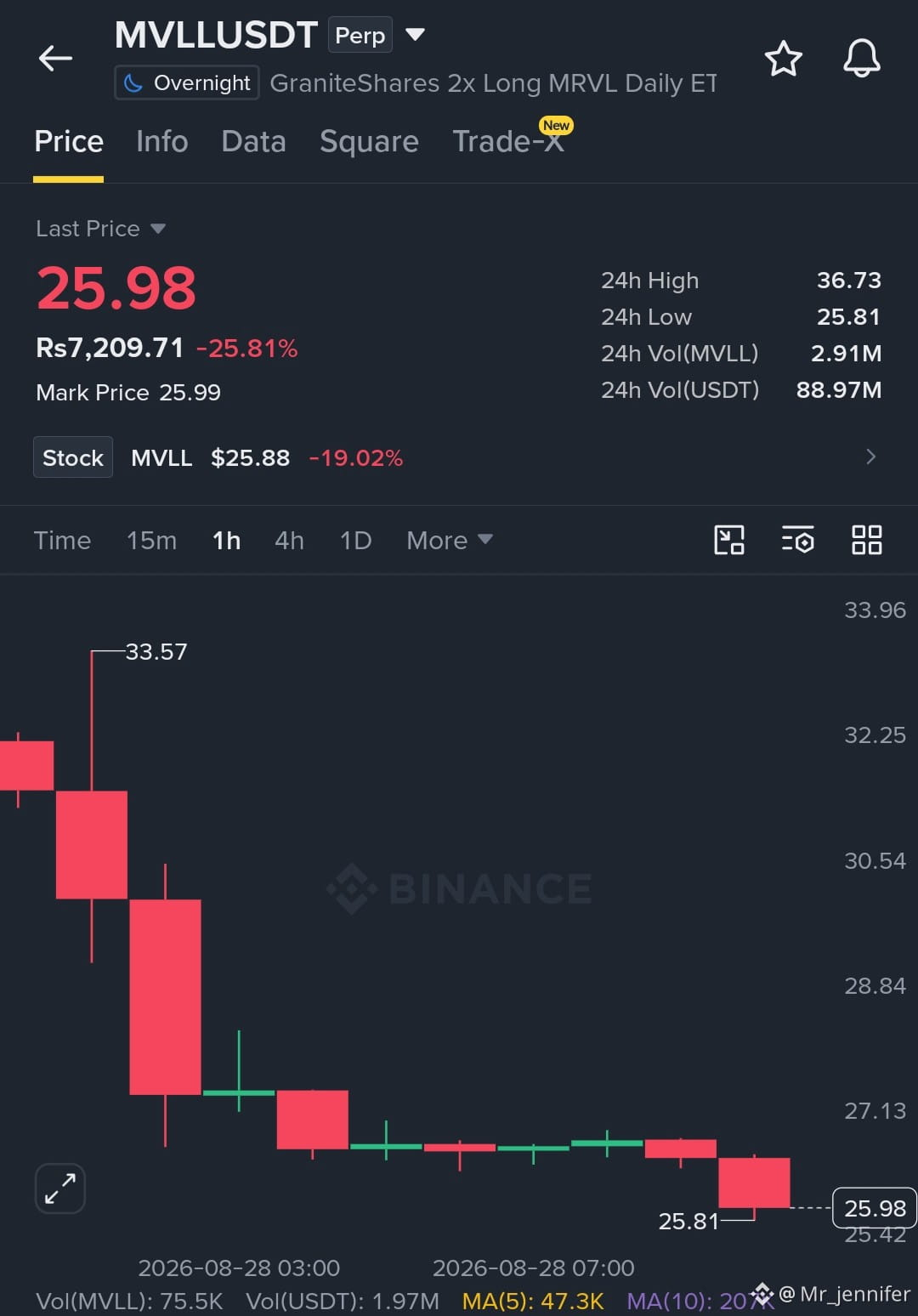The width and height of the screenshot is (918, 1316).
Task: Open the MVLLUSDT Perp pair dropdown
Action: [415, 35]
